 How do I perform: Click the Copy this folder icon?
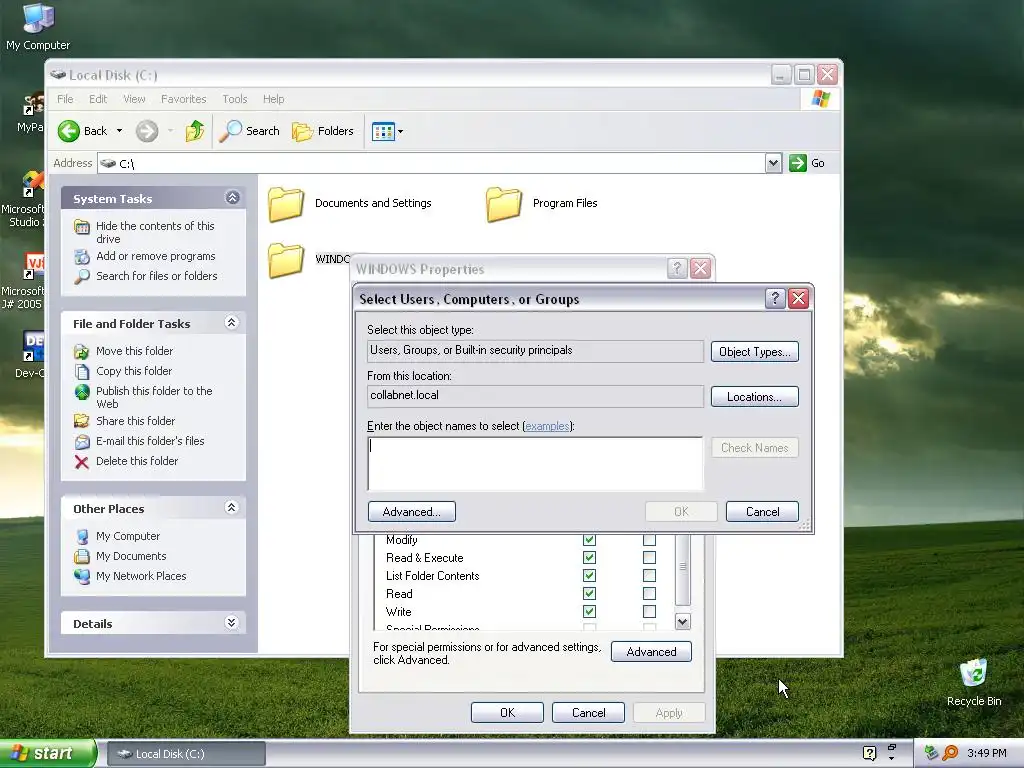[82, 372]
